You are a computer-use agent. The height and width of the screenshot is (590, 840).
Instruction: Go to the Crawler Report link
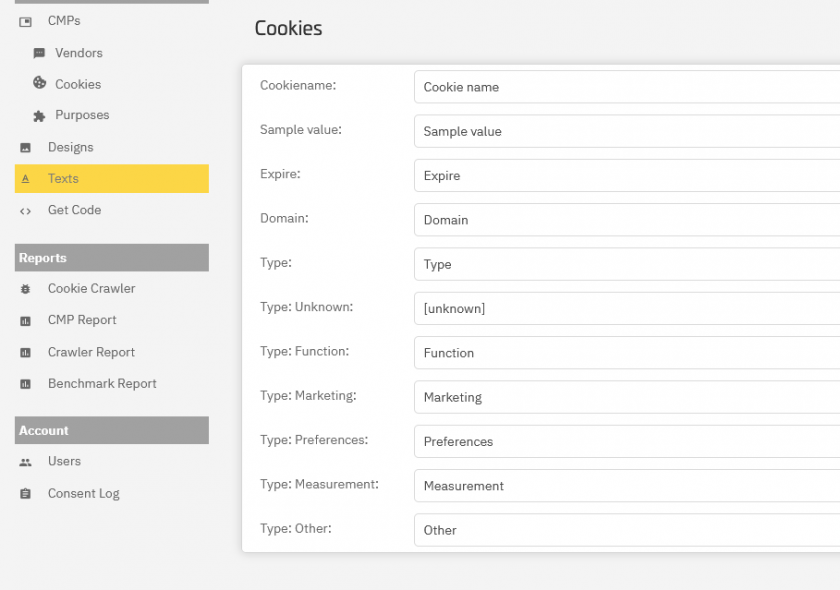click(91, 352)
